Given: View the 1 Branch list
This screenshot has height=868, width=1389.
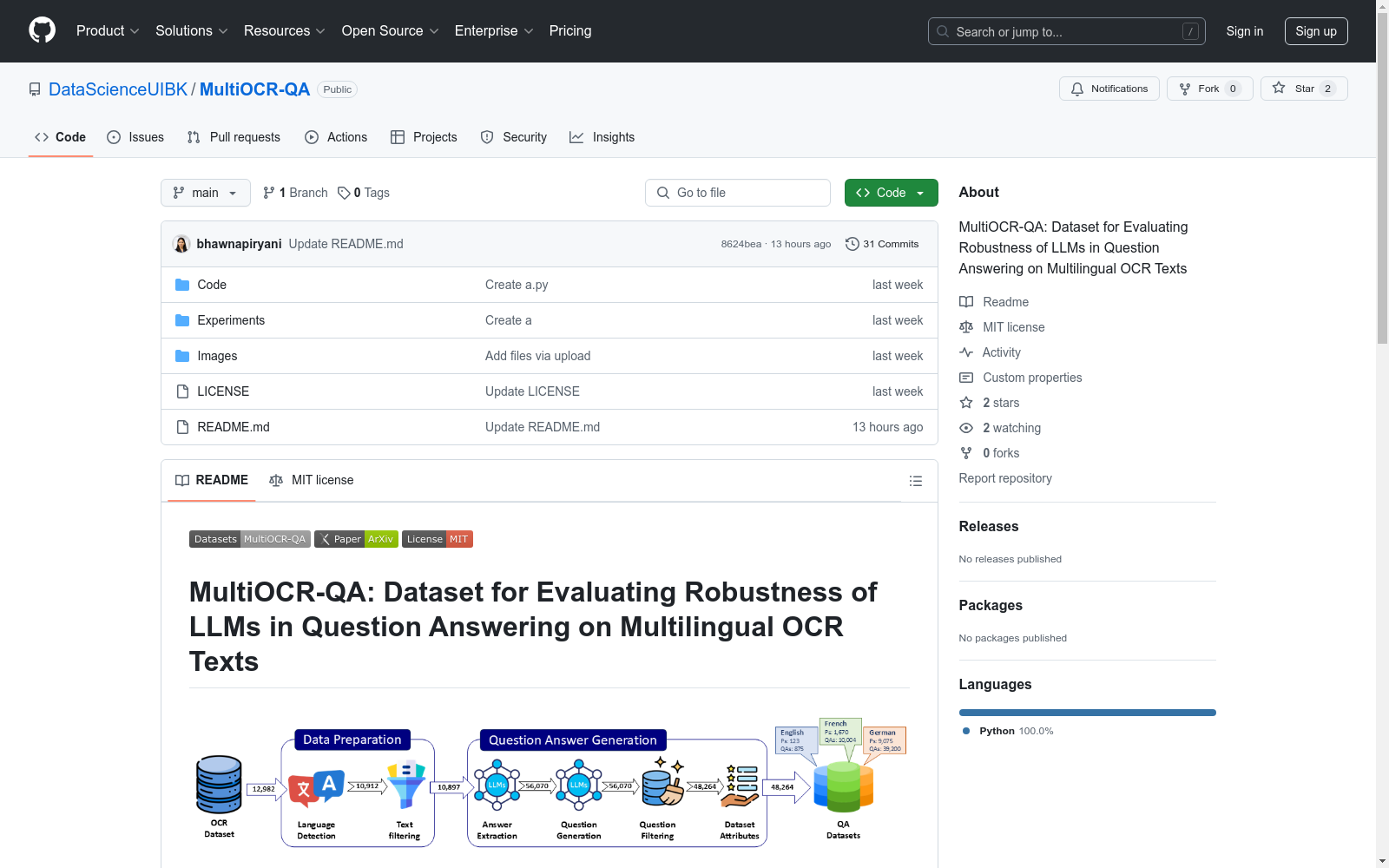Looking at the screenshot, I should (295, 193).
